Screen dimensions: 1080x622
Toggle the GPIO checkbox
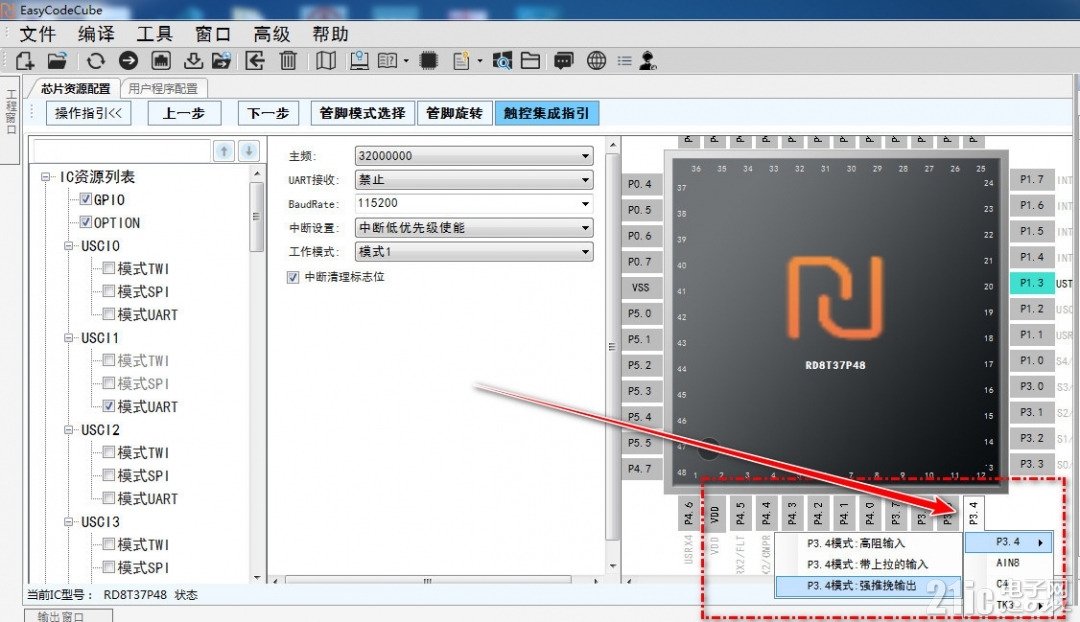(x=85, y=199)
